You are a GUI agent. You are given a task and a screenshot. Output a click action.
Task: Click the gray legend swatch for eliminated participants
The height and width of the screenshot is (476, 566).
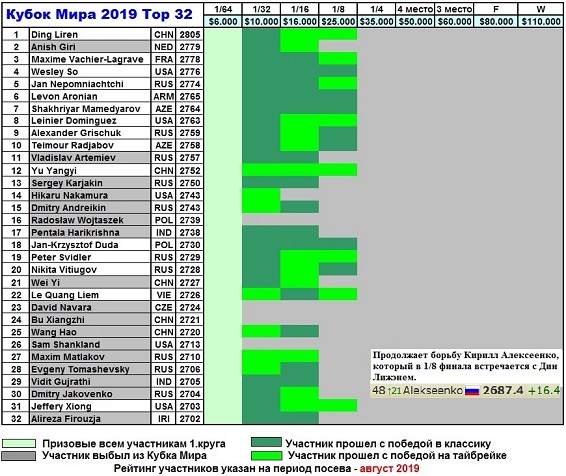(x=19, y=456)
